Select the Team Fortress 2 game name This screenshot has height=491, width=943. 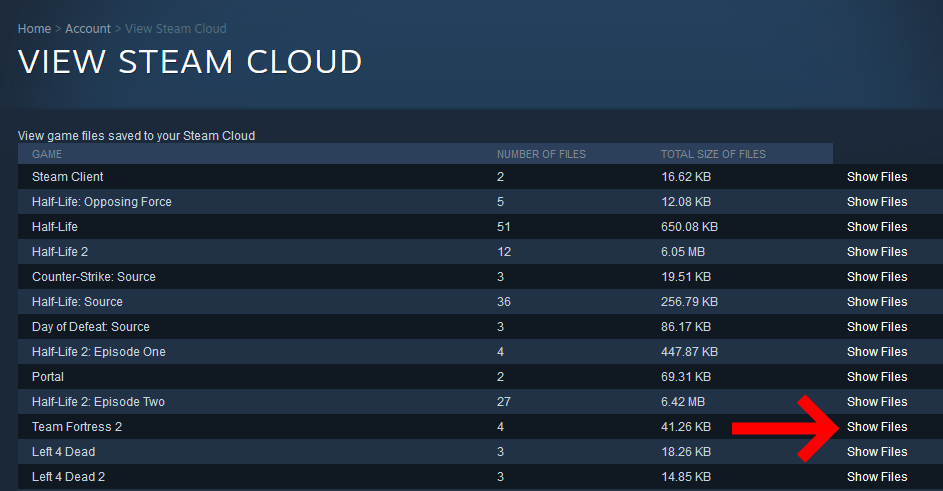point(77,427)
